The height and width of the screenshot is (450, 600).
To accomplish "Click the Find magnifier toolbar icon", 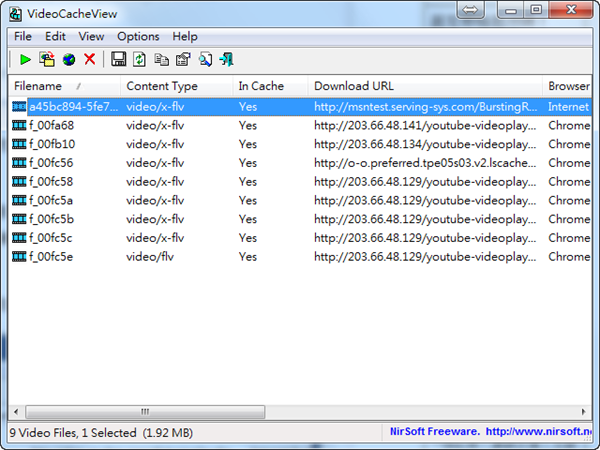I will (x=205, y=60).
